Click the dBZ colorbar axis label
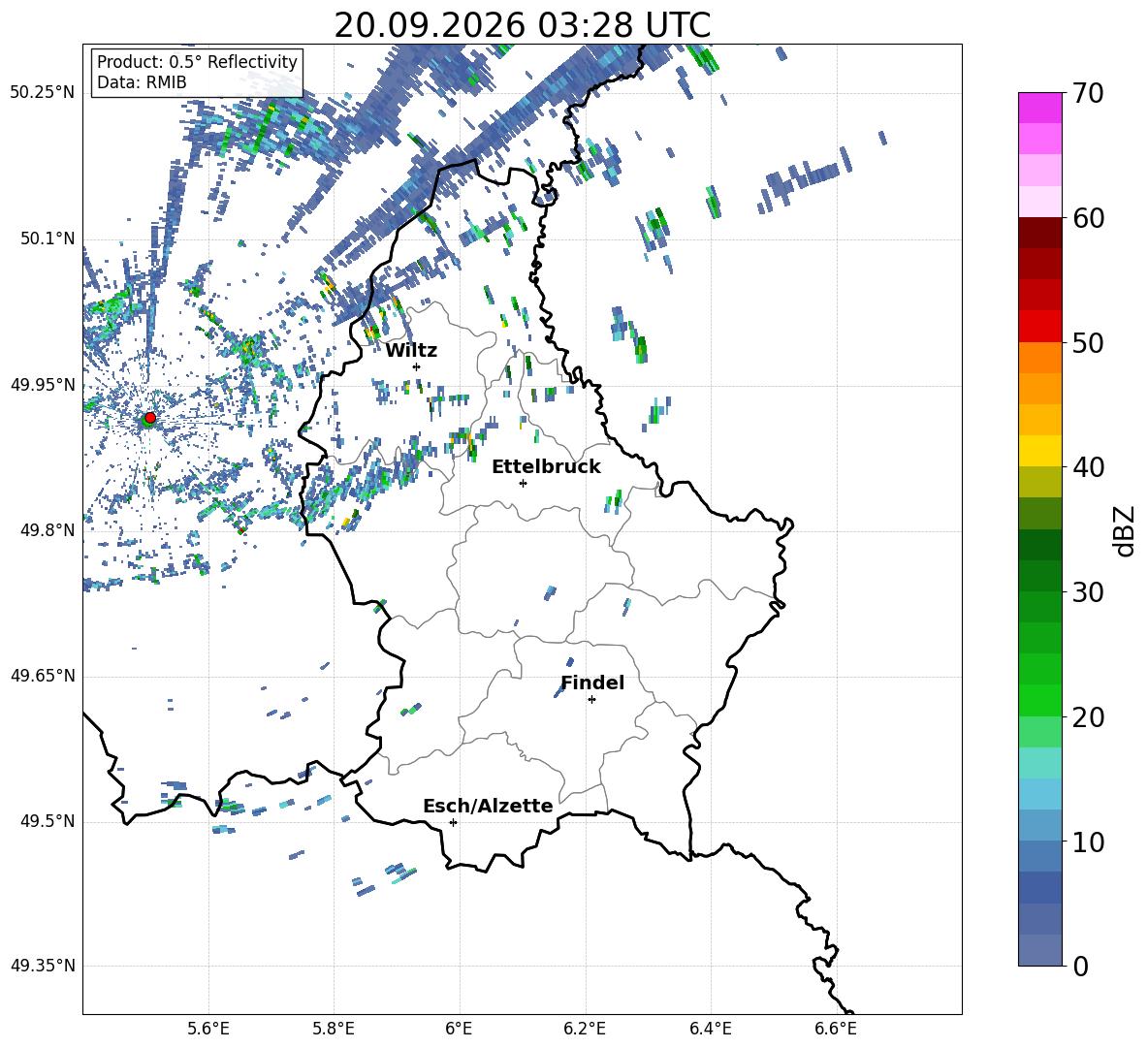 [1126, 530]
